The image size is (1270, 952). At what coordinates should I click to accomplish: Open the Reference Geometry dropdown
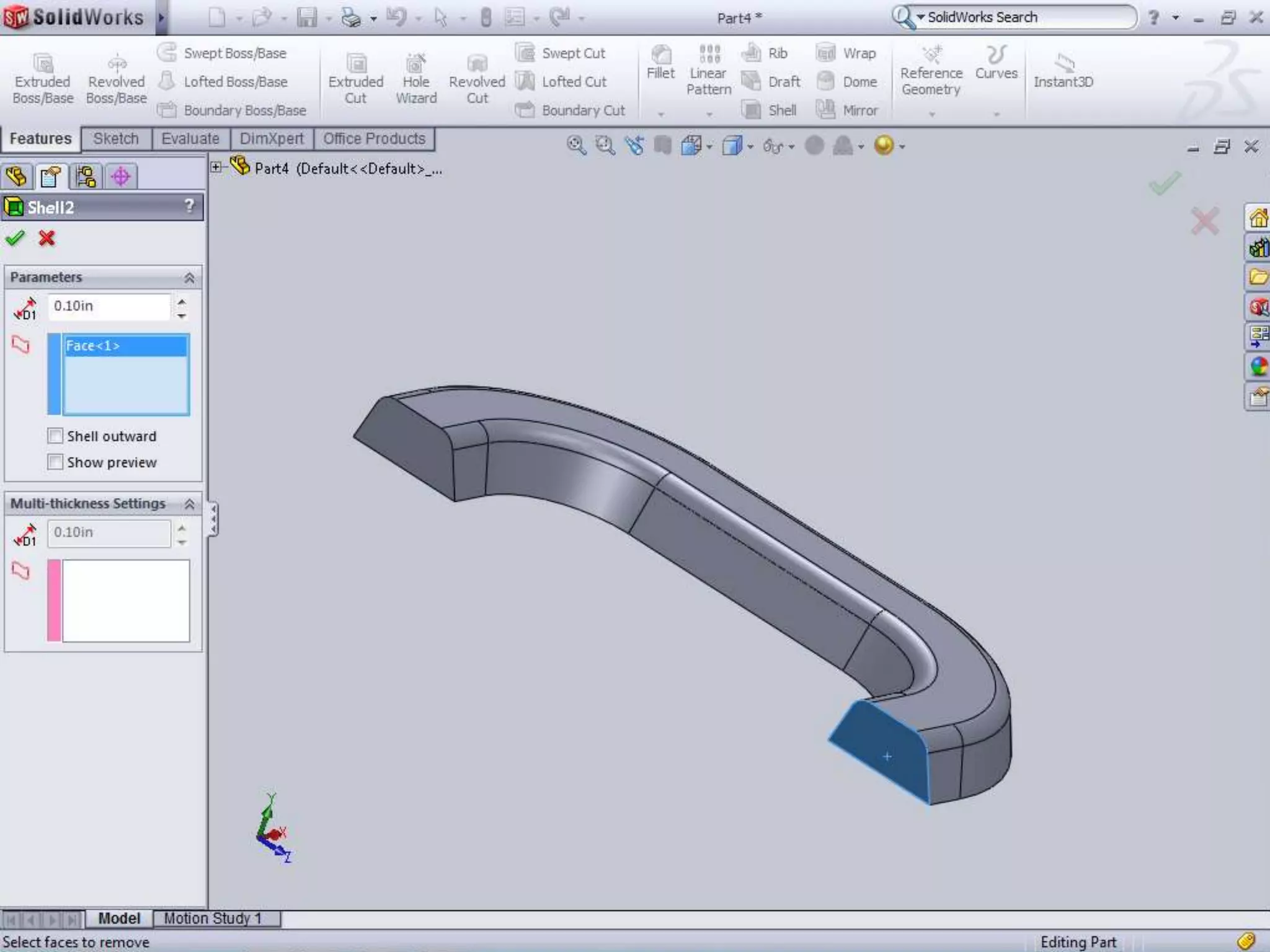931,114
